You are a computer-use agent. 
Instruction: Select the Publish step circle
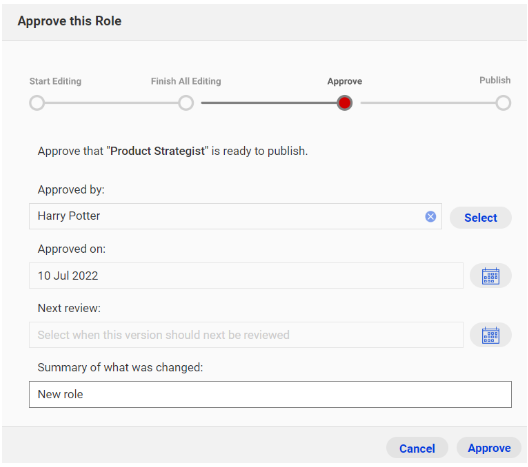pyautogui.click(x=503, y=103)
